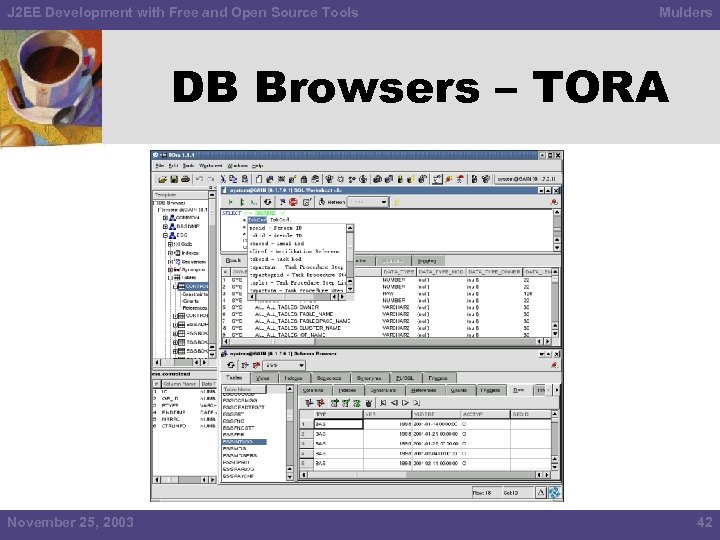
Task: Save file icon in main toolbar
Action: pyautogui.click(x=174, y=179)
